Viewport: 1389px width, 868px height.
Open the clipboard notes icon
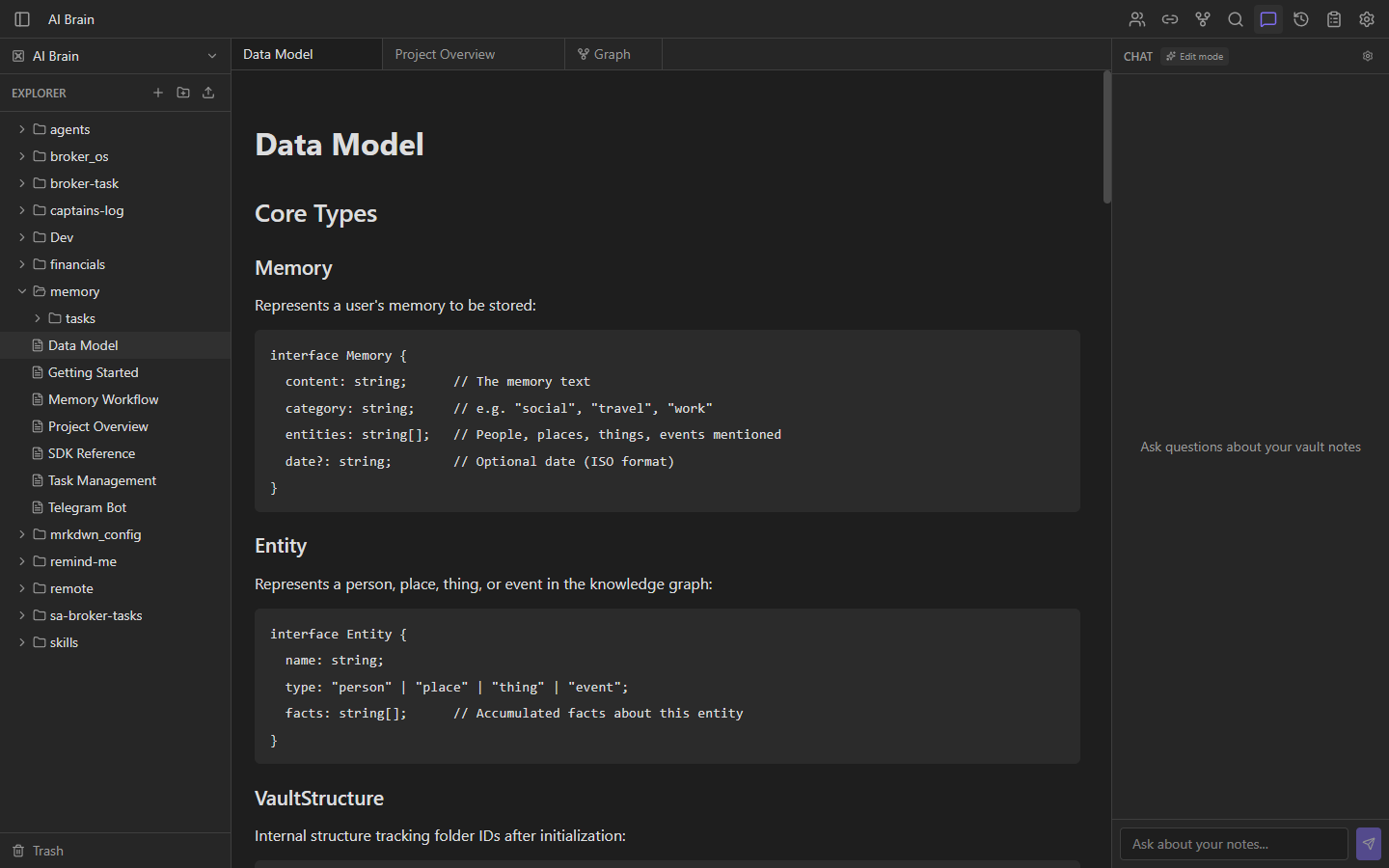[1334, 19]
